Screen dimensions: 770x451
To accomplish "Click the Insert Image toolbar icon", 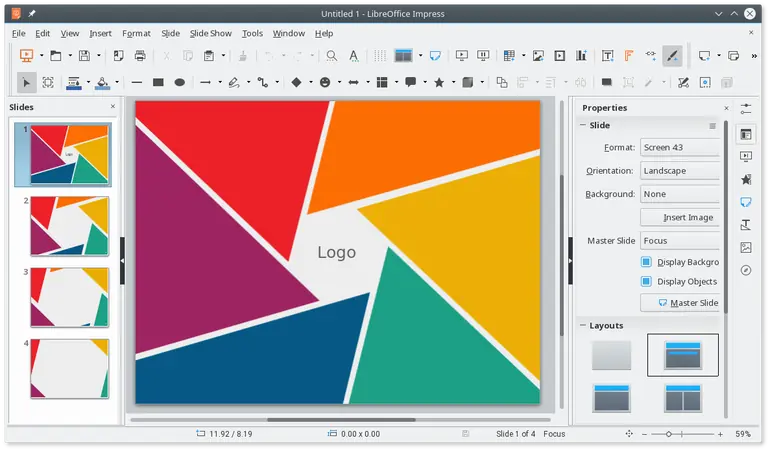I will (538, 56).
